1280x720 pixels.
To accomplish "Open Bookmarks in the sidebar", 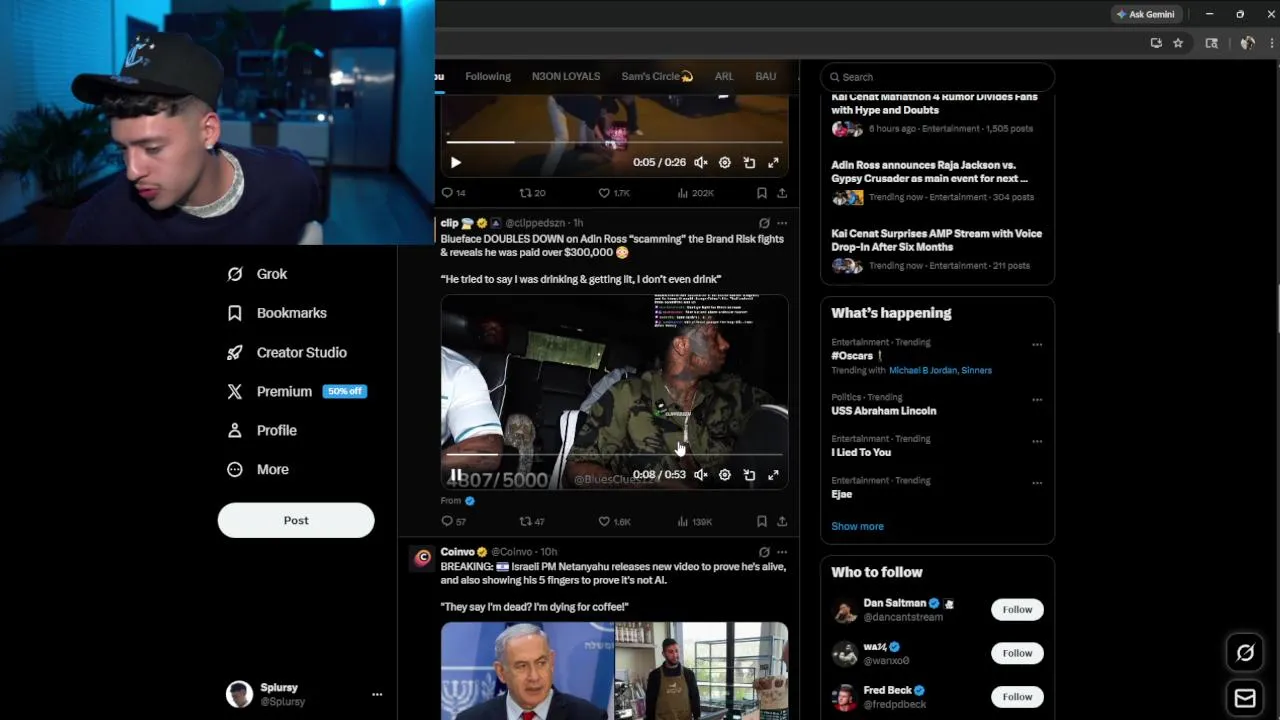I will pyautogui.click(x=277, y=313).
